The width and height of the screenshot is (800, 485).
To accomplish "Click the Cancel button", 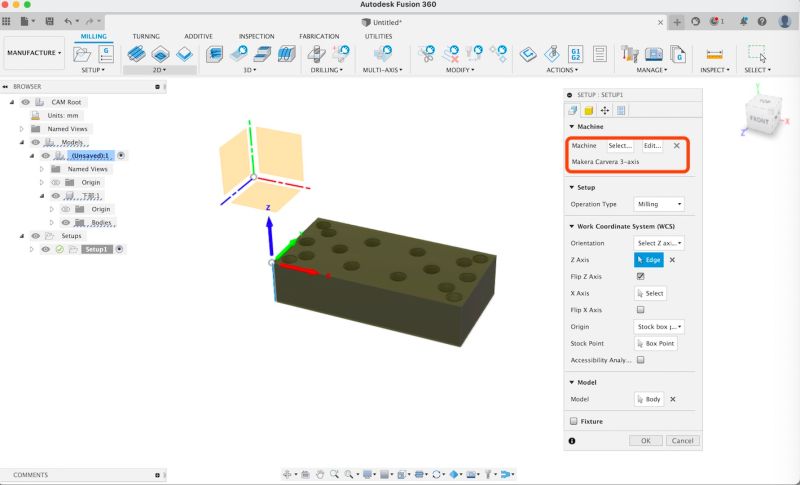I will tap(682, 441).
